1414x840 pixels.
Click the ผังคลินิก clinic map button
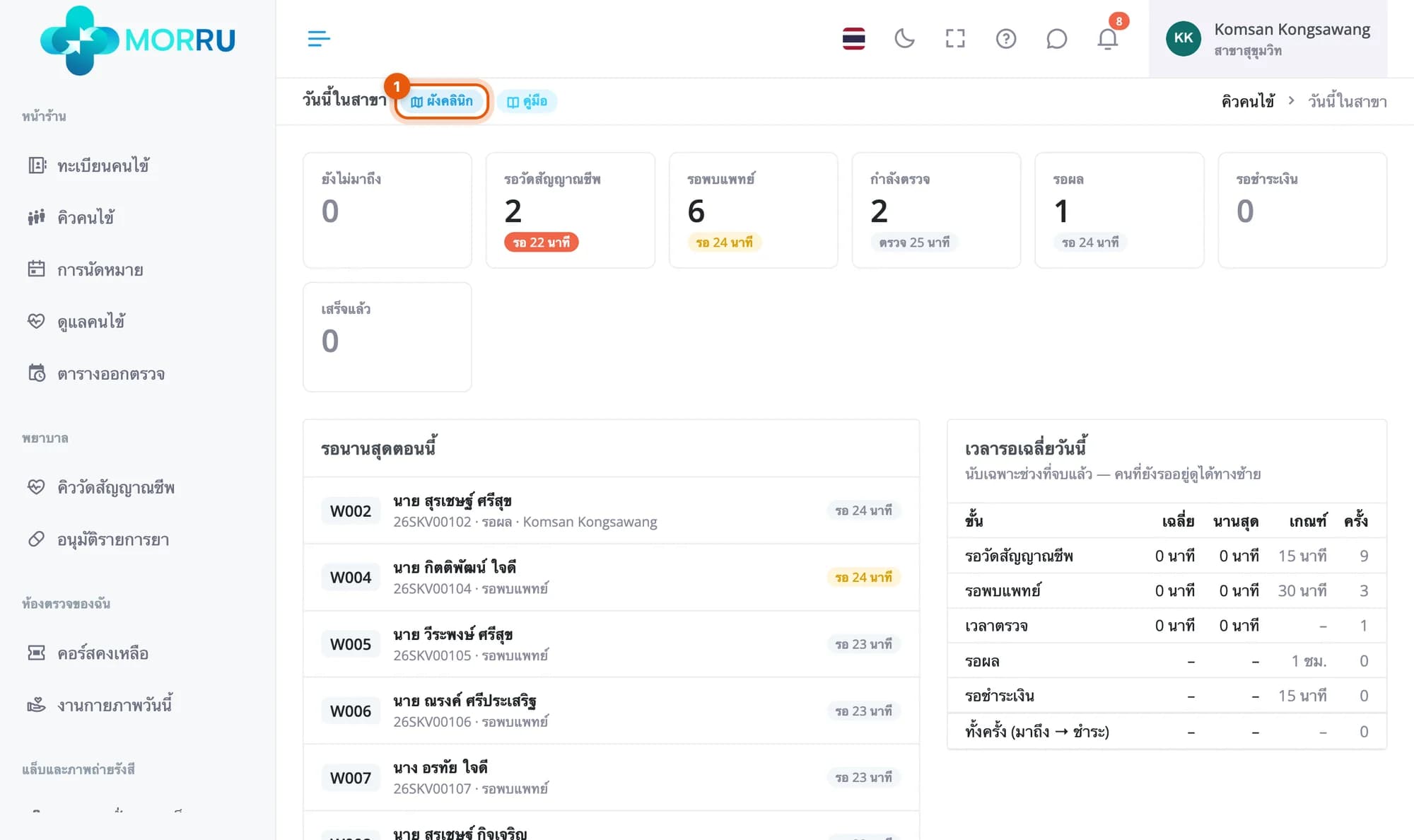click(x=442, y=101)
